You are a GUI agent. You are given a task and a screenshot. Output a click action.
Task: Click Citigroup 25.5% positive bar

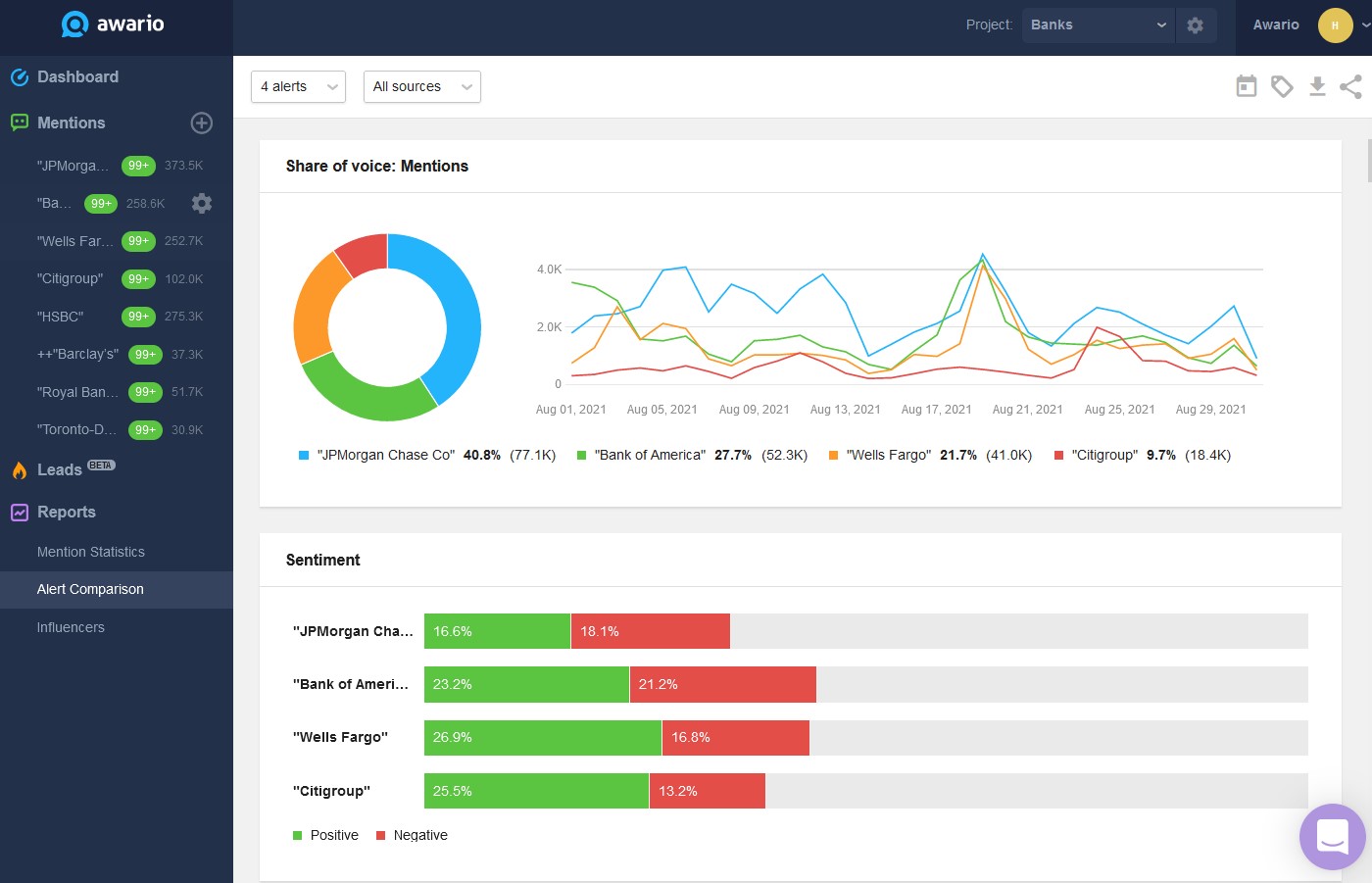(536, 791)
